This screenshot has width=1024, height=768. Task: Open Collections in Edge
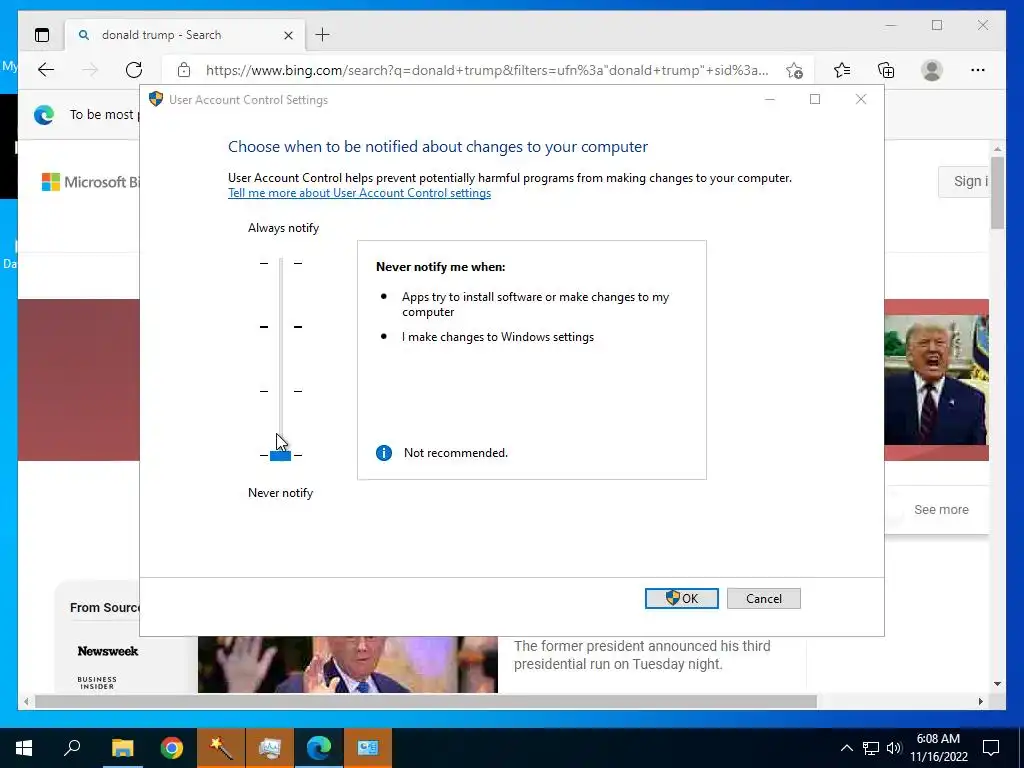[886, 70]
